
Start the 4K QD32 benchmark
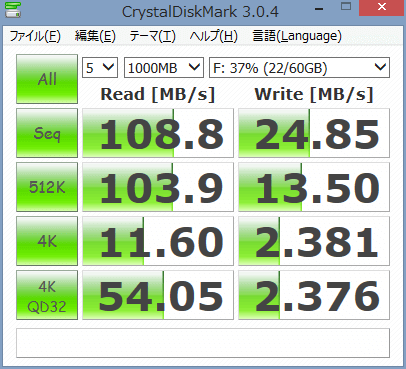[47, 295]
